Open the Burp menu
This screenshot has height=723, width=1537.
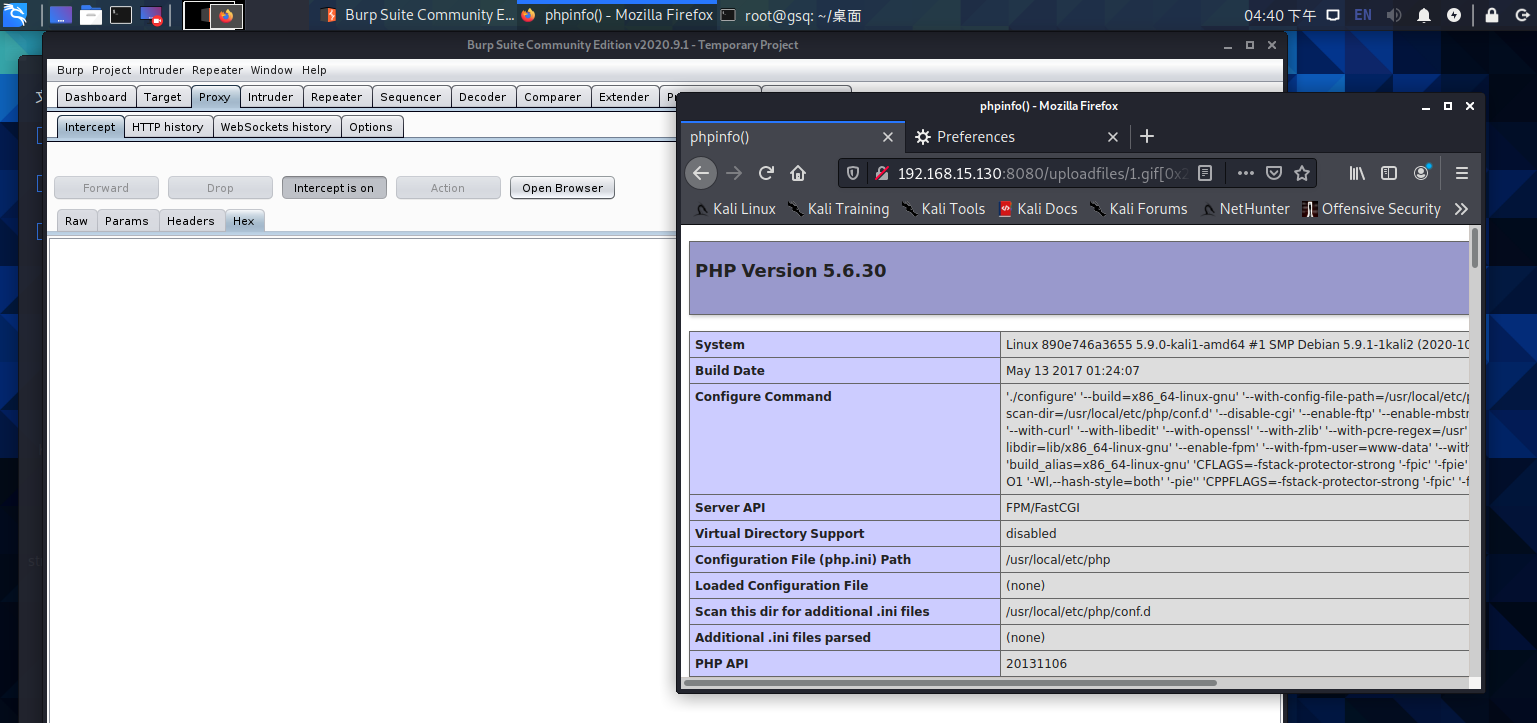[70, 70]
